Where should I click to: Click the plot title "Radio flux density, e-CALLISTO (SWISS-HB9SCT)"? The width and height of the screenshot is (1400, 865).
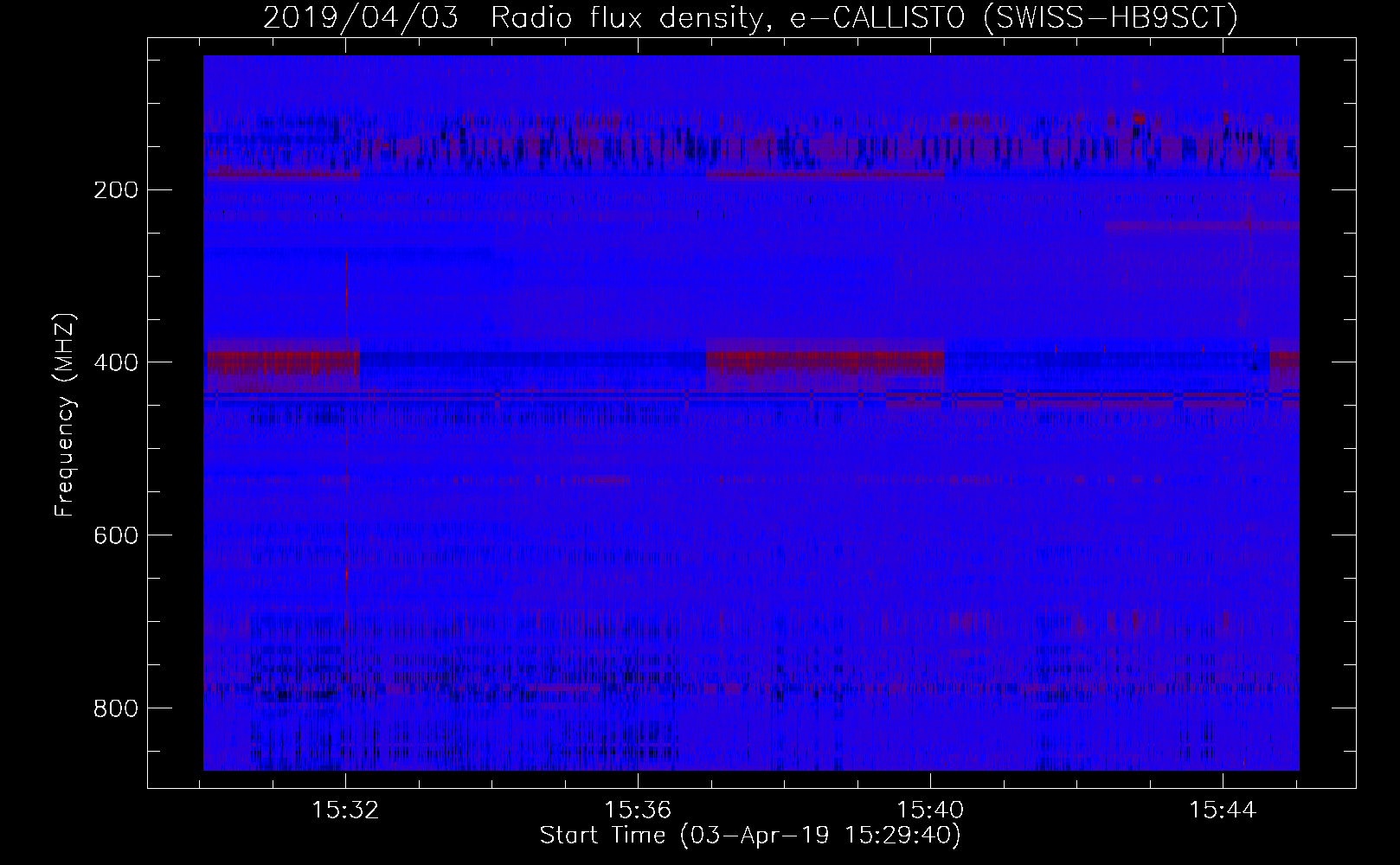[864, 18]
